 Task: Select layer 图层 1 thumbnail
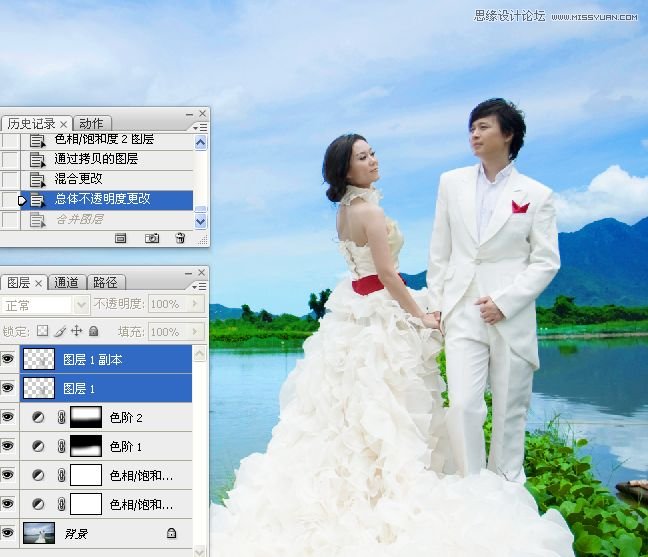click(39, 388)
